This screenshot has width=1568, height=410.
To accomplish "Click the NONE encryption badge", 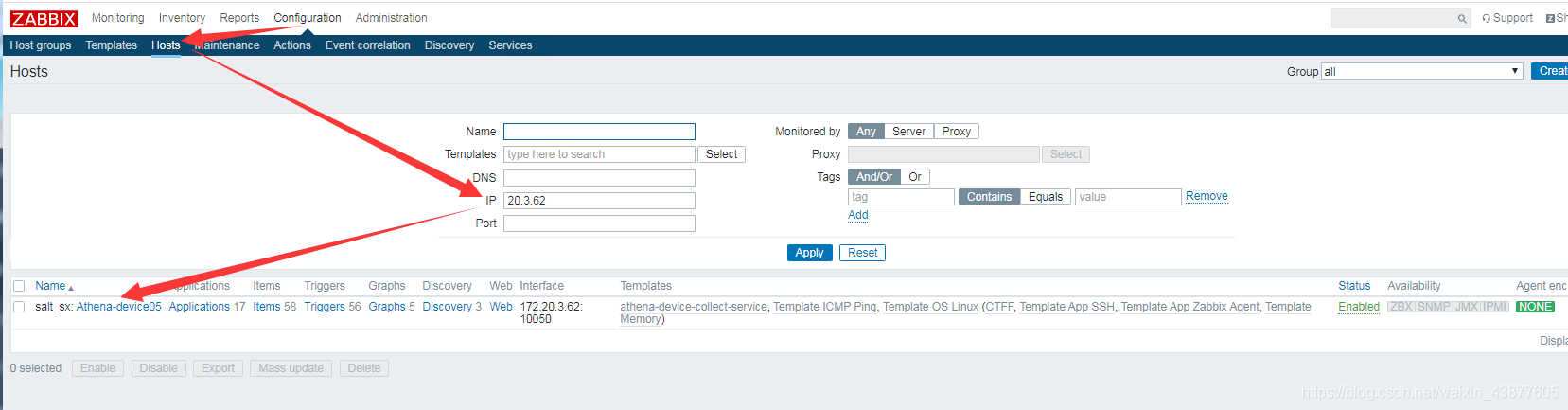I will click(x=1535, y=307).
